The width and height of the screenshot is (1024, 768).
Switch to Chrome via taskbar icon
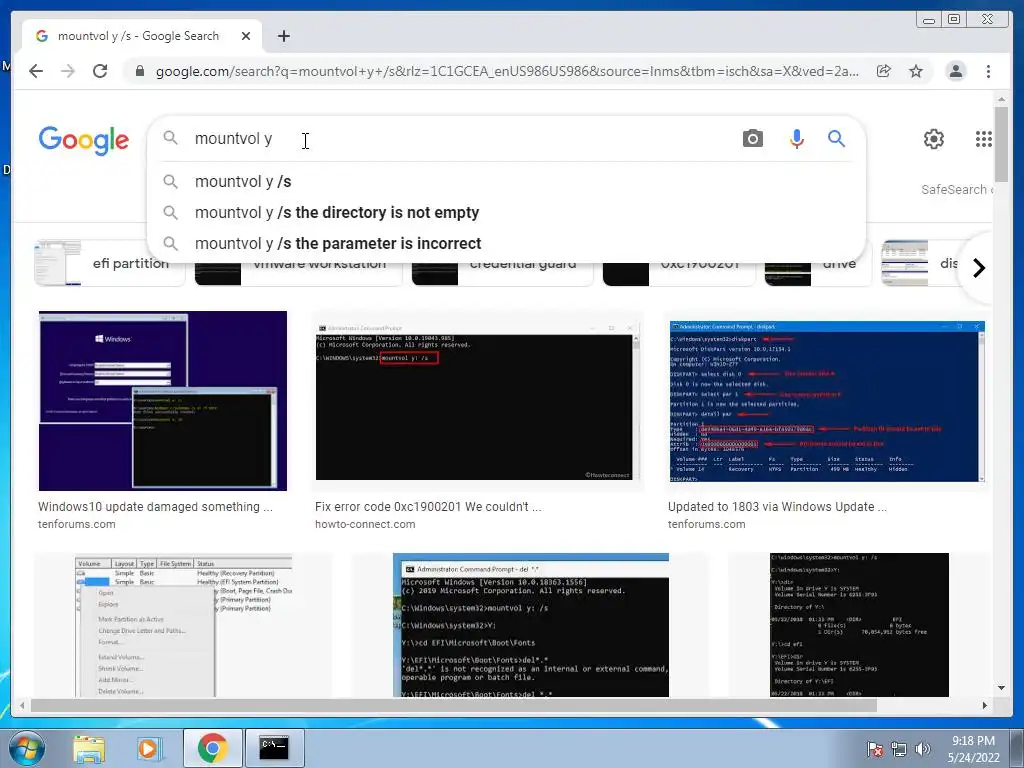click(212, 748)
